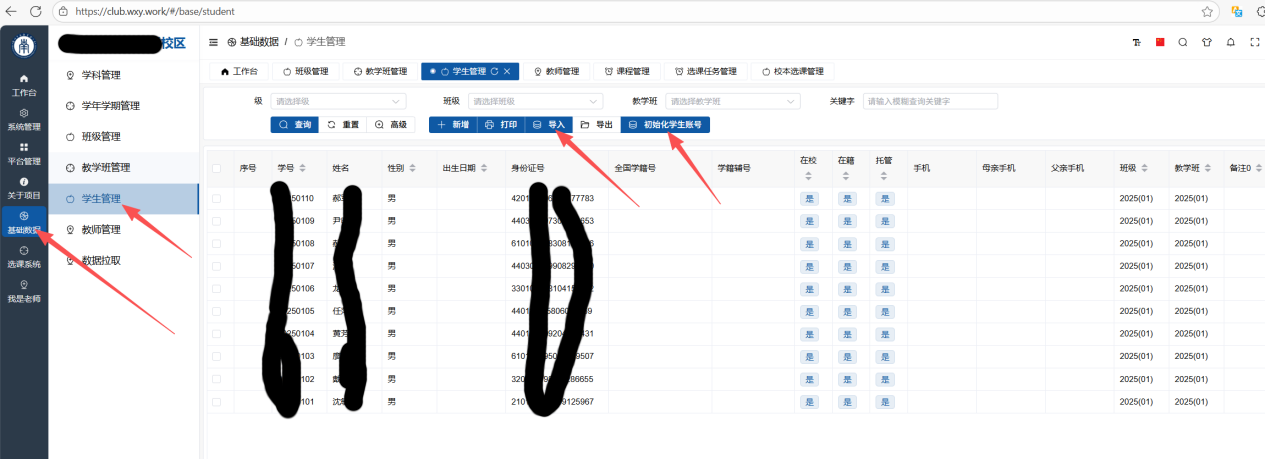Screen dimensions: 1265x459
Task: Collapse the menu with the hamburger icon
Action: coord(213,42)
